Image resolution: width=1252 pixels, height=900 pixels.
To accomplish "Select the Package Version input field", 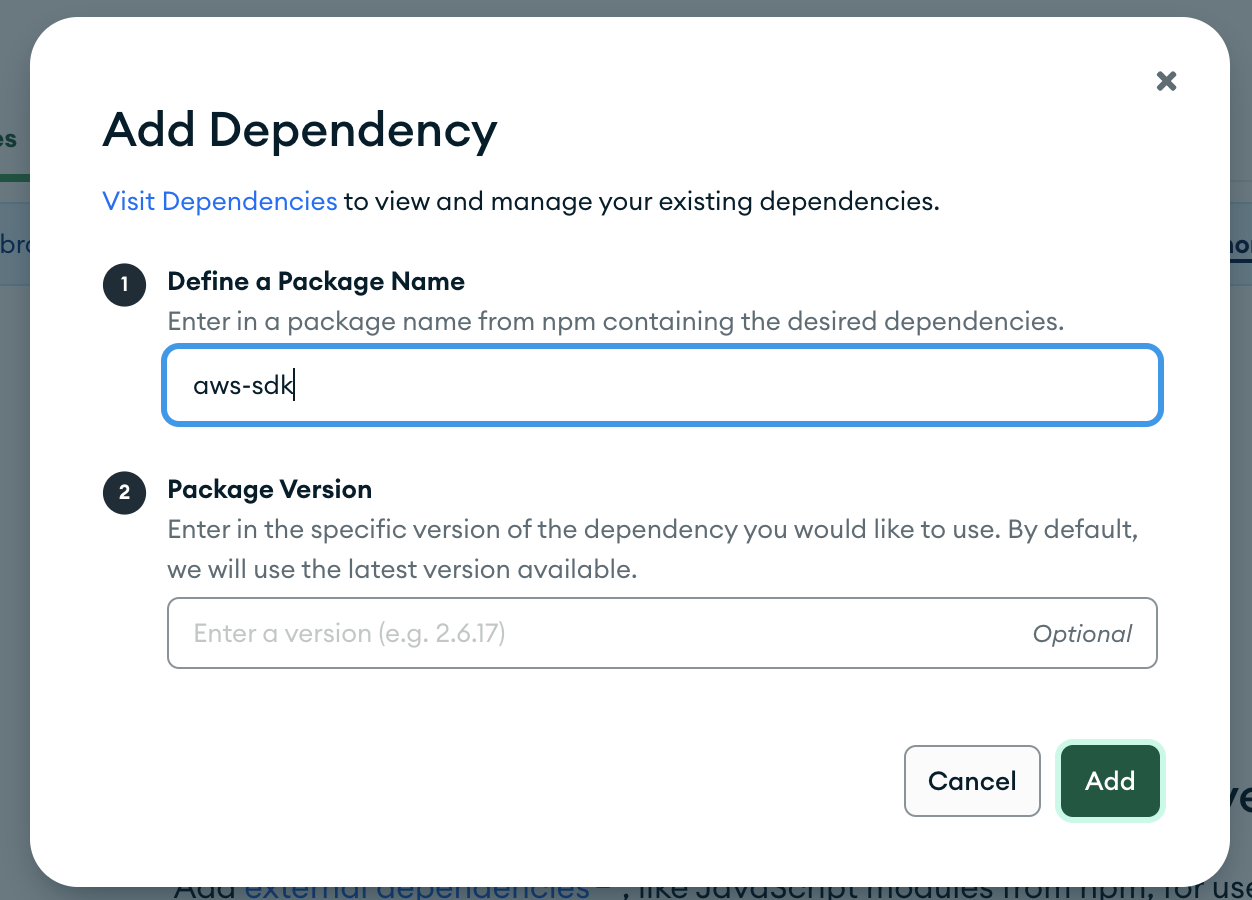I will 662,633.
